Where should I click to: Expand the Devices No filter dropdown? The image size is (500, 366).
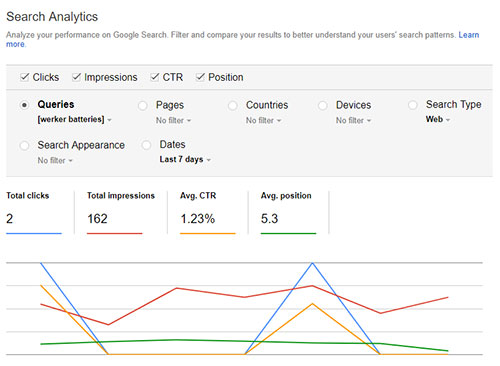[353, 120]
